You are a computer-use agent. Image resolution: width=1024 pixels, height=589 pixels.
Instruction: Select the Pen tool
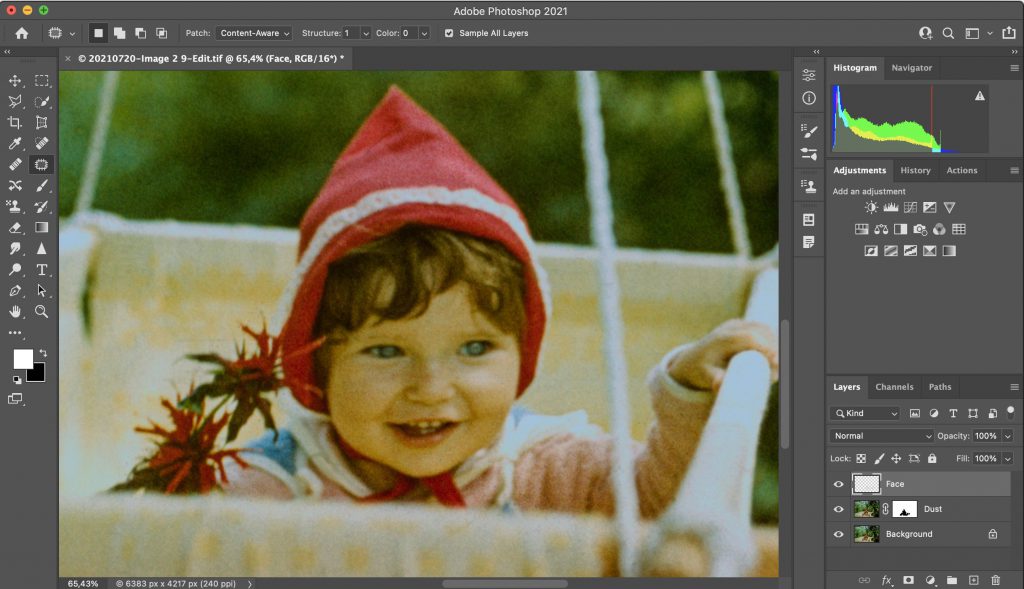[x=15, y=291]
